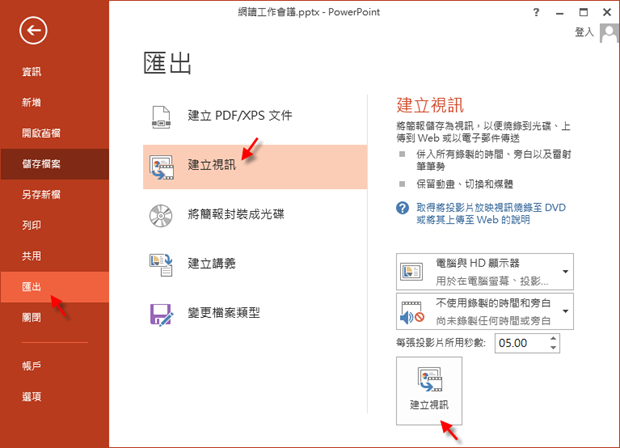
Task: Open 選項 from the sidebar
Action: (x=31, y=397)
